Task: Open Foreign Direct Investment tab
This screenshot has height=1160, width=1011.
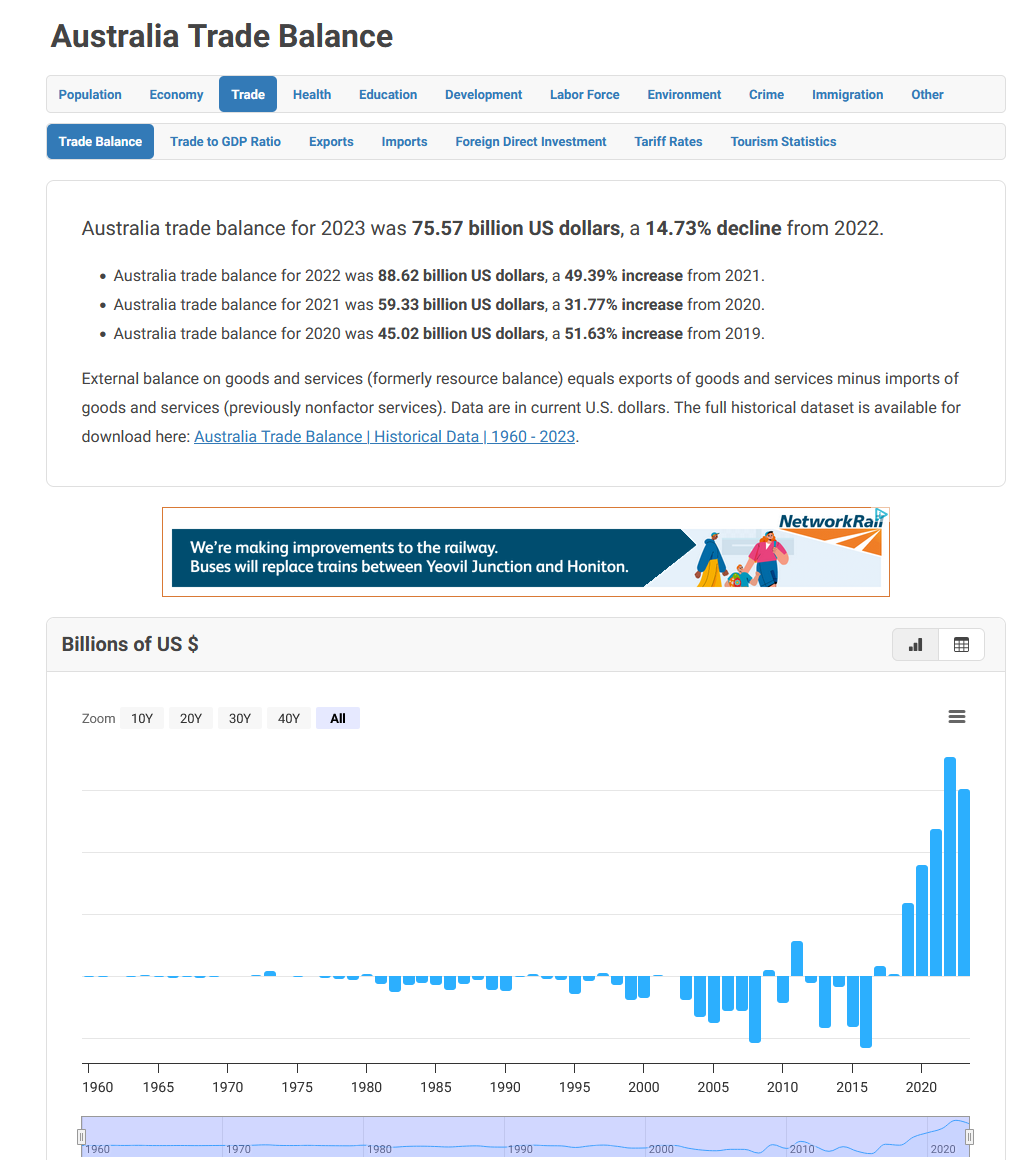Action: click(530, 142)
